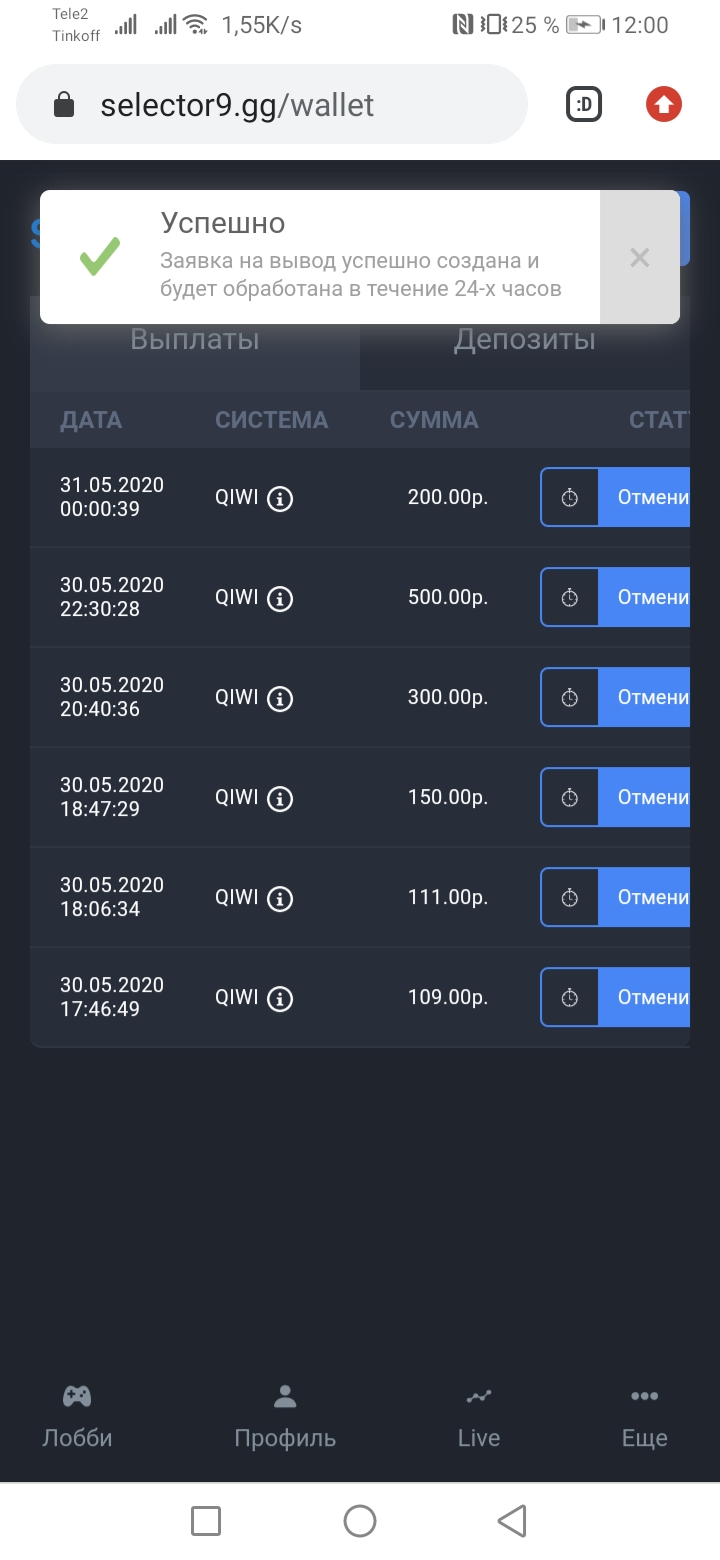720x1560 pixels.
Task: Switch to the Депозиты tab
Action: point(525,340)
